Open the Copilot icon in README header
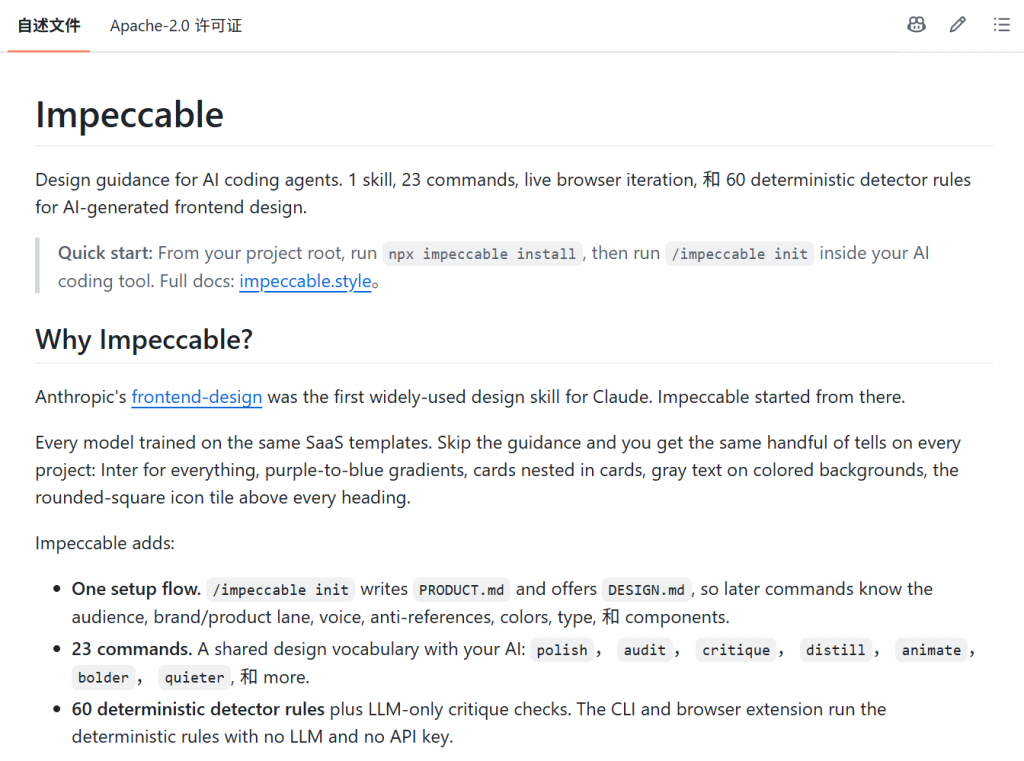The height and width of the screenshot is (761, 1024). pos(916,25)
